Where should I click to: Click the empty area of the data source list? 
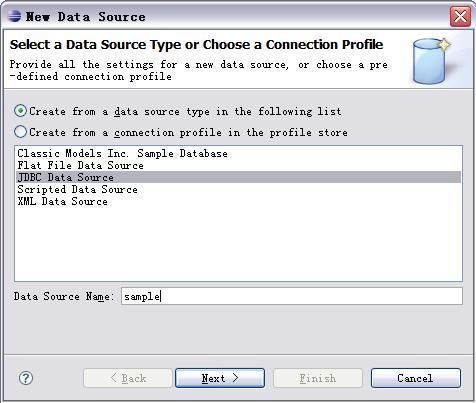click(238, 245)
